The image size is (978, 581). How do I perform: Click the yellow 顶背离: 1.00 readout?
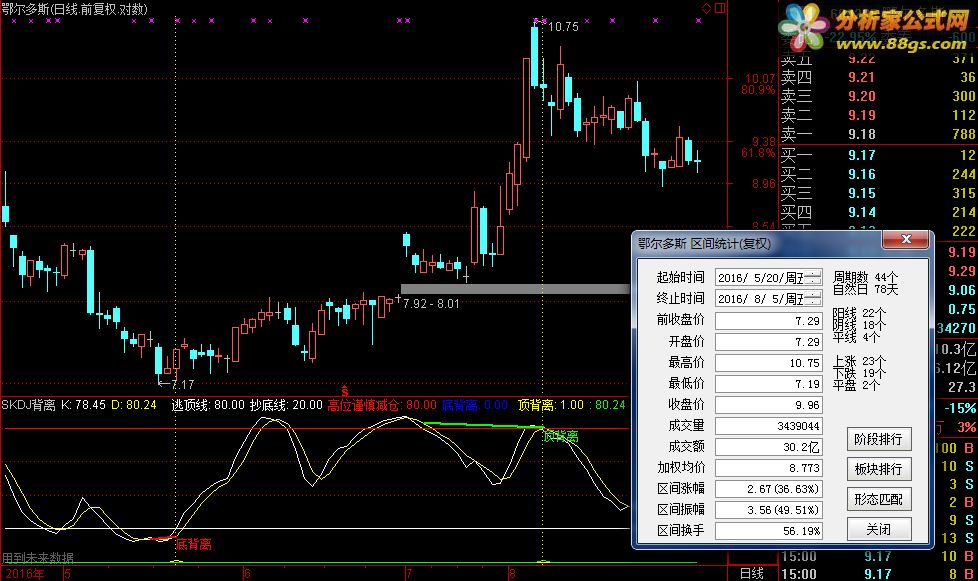pyautogui.click(x=551, y=405)
